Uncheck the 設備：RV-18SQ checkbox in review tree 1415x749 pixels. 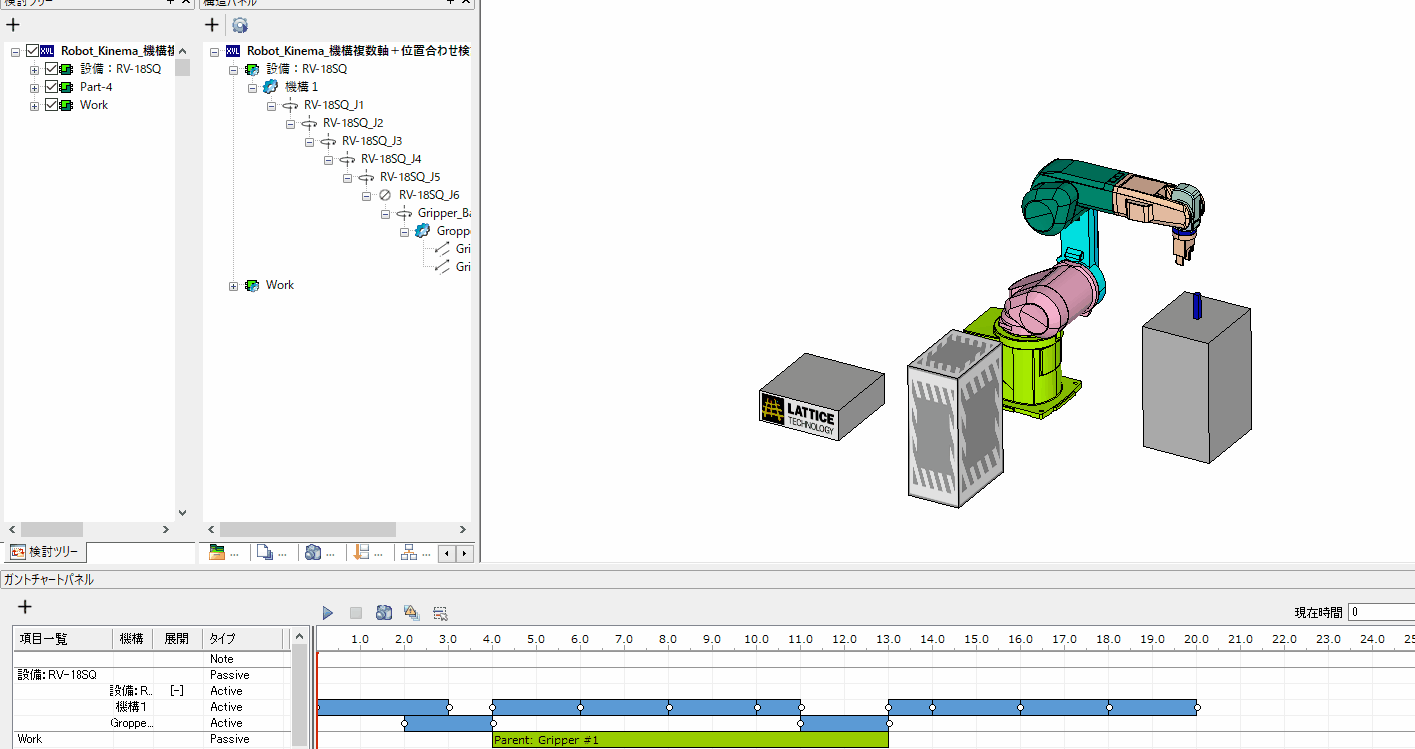point(52,69)
